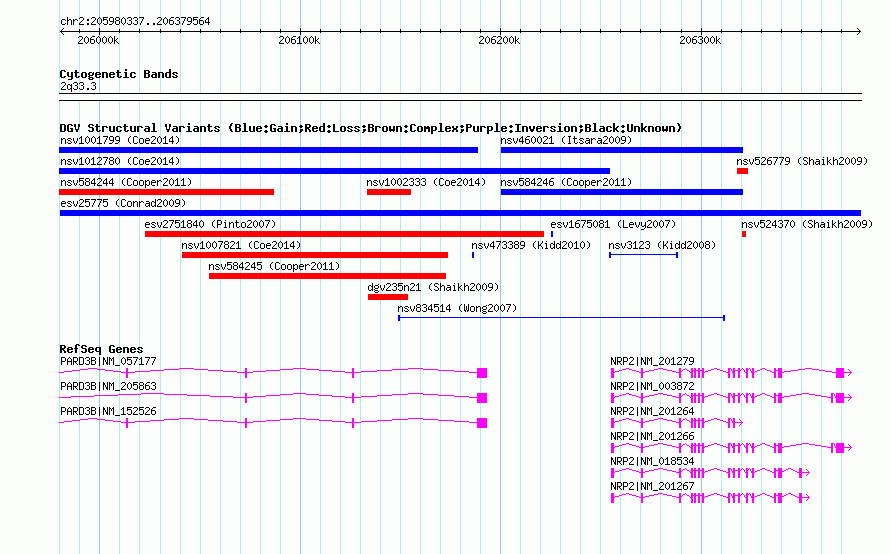Open the NRP2|NM_201266 transcript label
Viewport: 890px width, 554px height.
pos(652,436)
